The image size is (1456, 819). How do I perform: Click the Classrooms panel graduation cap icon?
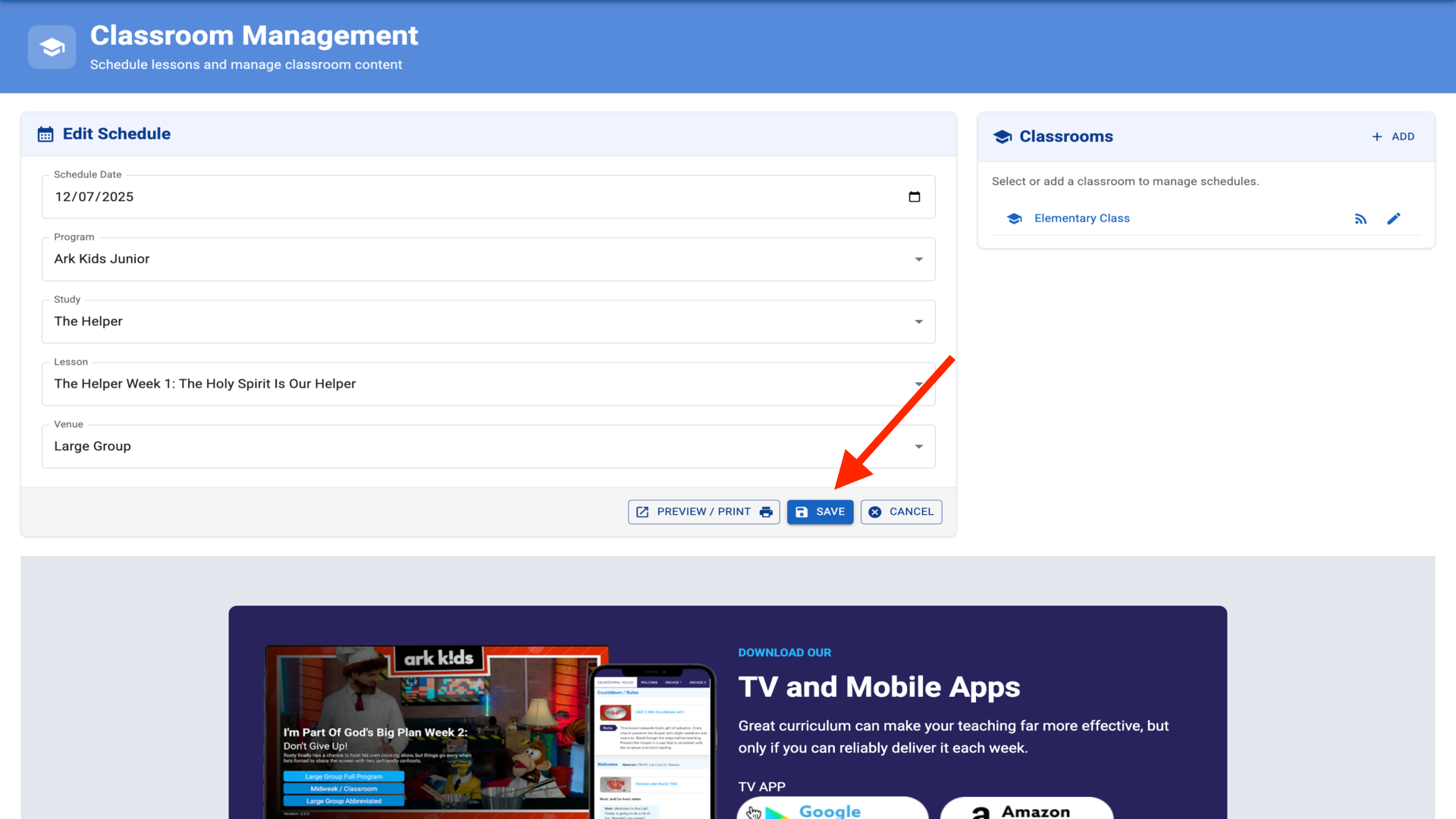point(1003,136)
